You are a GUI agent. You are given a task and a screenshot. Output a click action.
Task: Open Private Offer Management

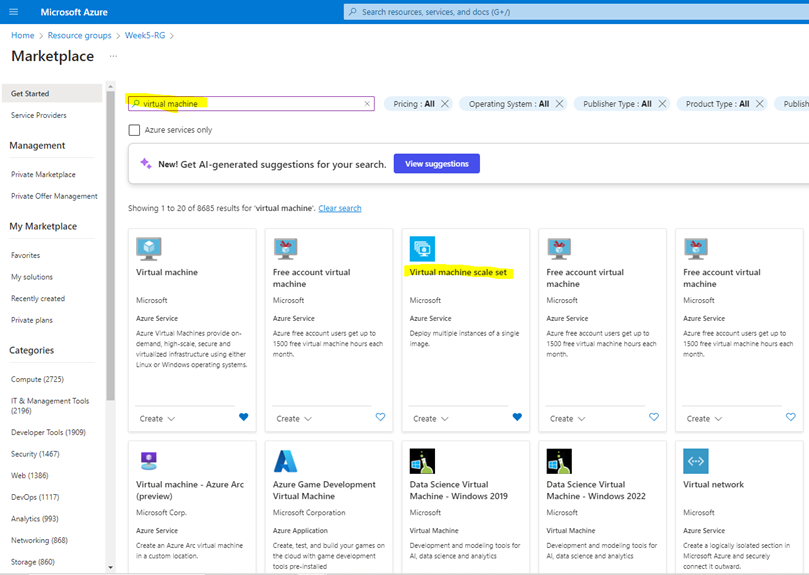point(54,196)
